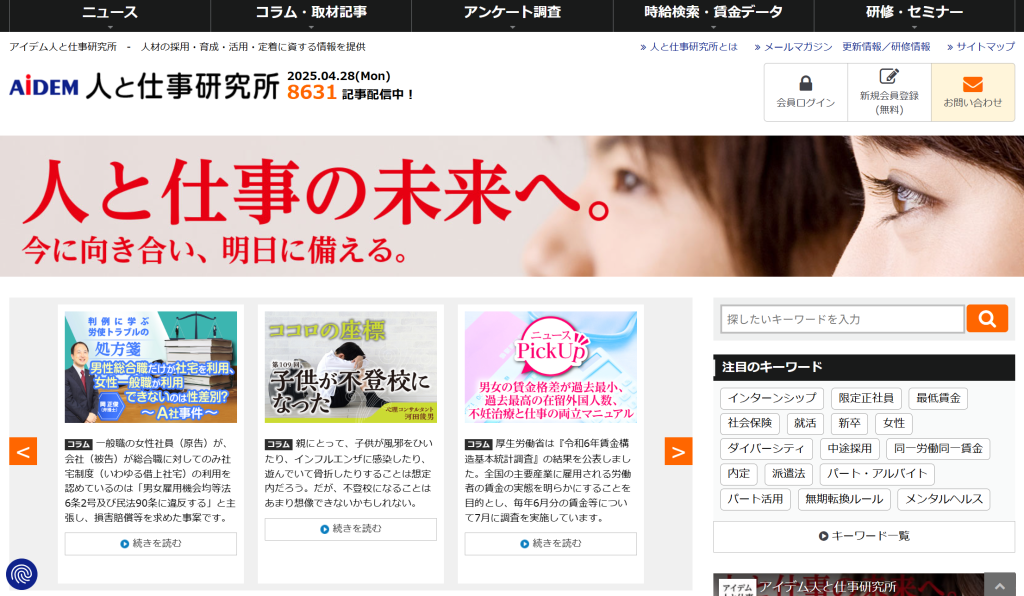Click the blue fingerprint badge icon
The height and width of the screenshot is (596, 1024).
(x=22, y=574)
